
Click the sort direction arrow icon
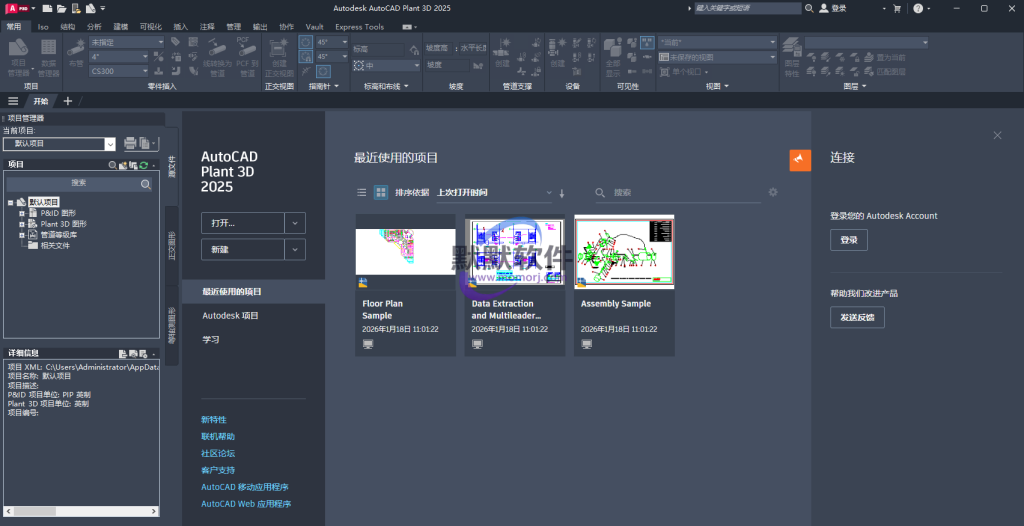562,193
